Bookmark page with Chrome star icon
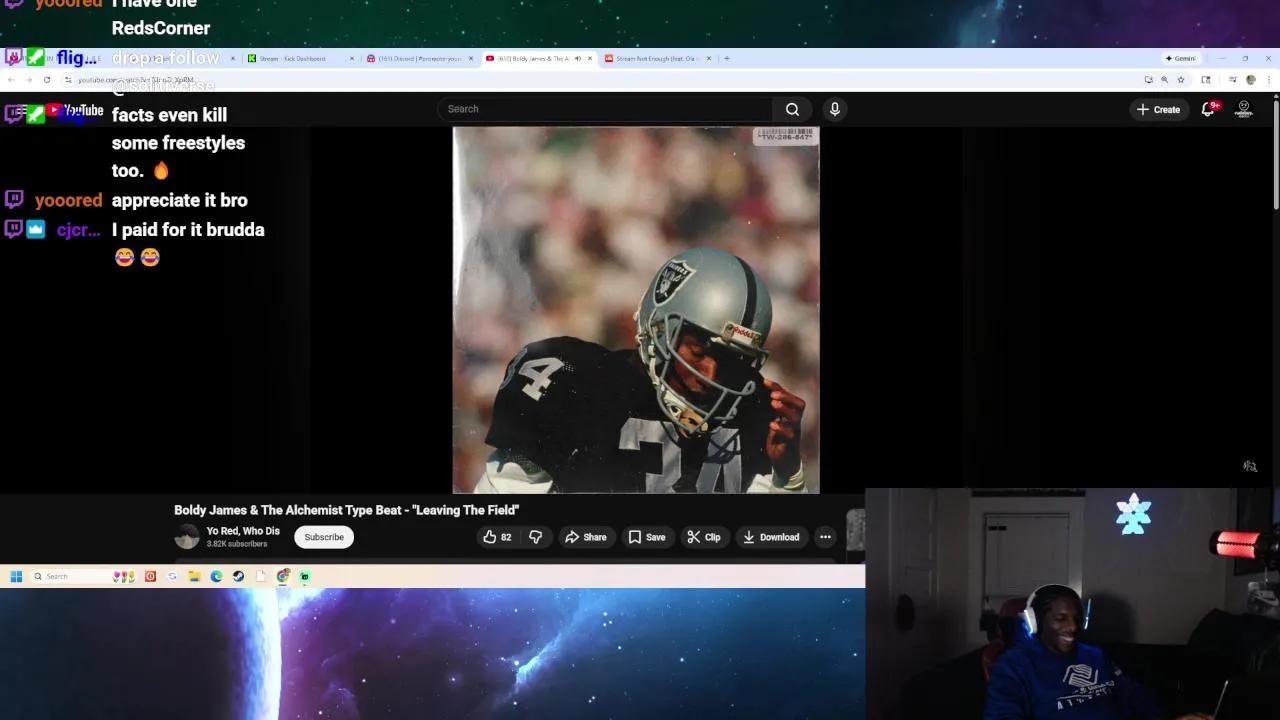1280x720 pixels. (1180, 80)
